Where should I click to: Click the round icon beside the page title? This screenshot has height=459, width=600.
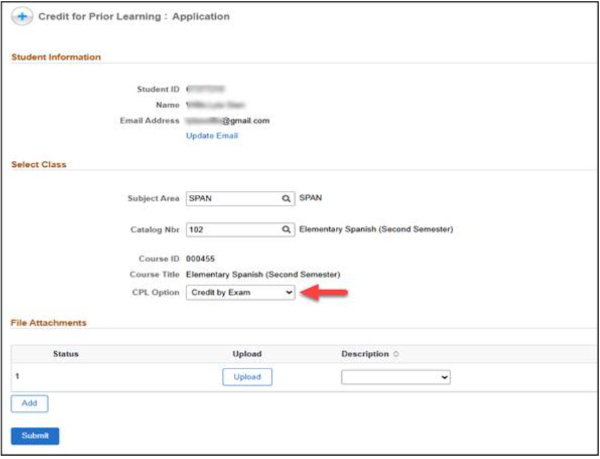19,17
